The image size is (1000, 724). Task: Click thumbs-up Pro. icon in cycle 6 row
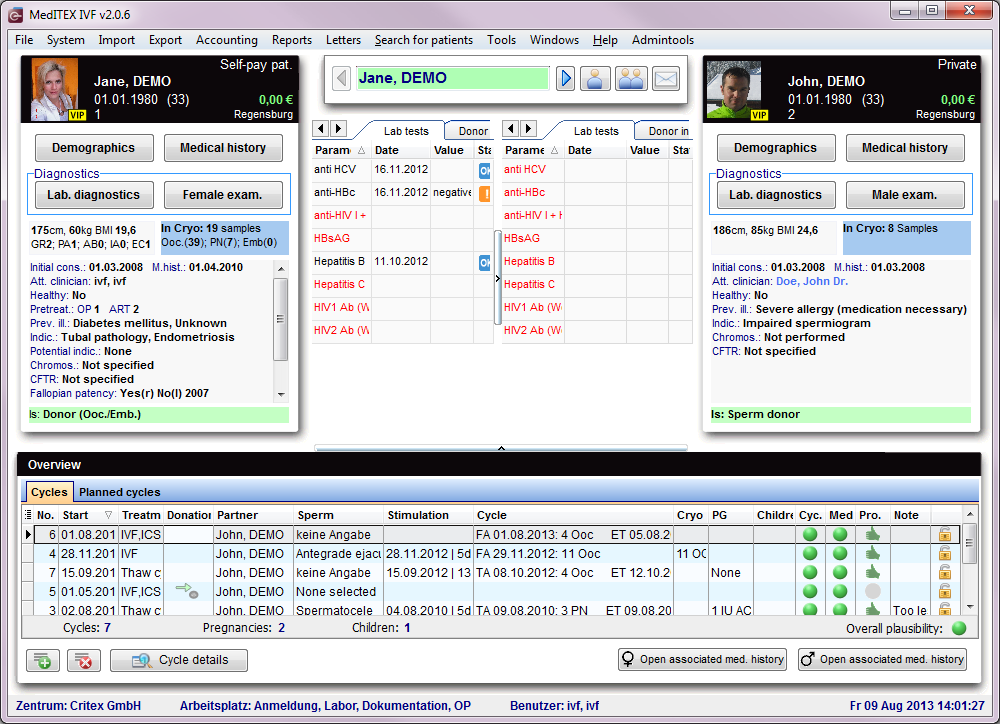pyautogui.click(x=872, y=534)
